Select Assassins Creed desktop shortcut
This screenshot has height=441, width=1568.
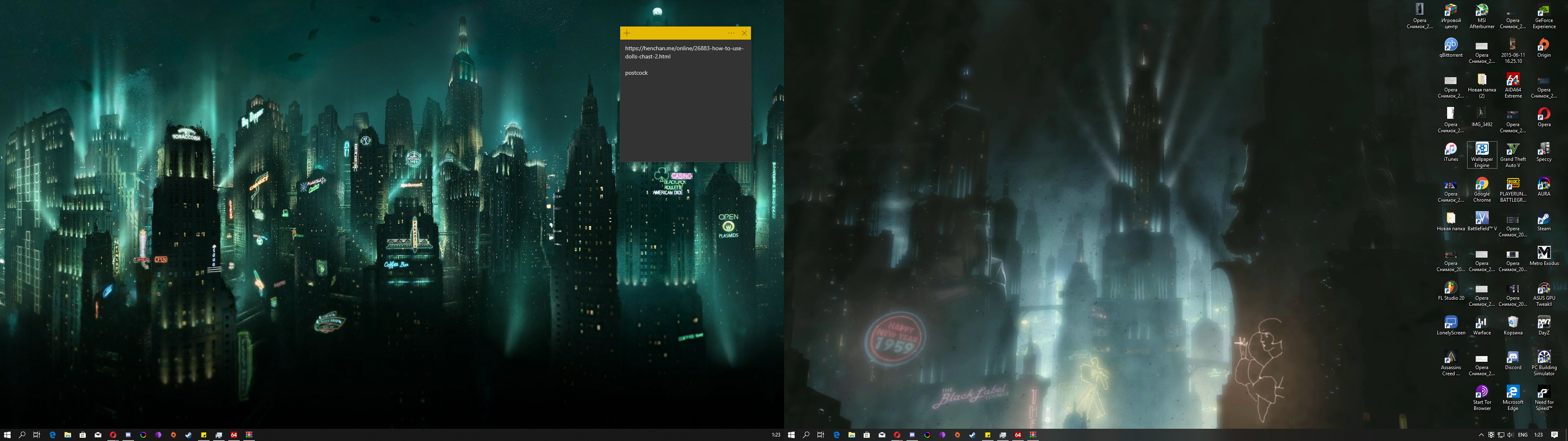pyautogui.click(x=1451, y=364)
